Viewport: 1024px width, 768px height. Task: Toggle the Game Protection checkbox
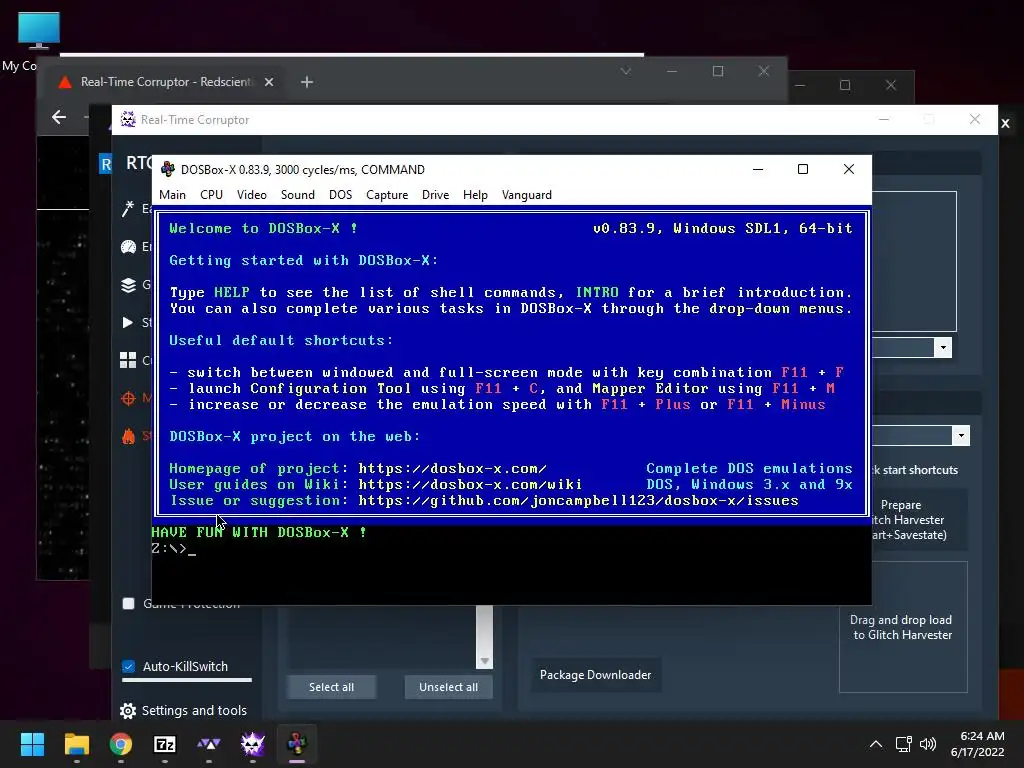click(x=129, y=603)
